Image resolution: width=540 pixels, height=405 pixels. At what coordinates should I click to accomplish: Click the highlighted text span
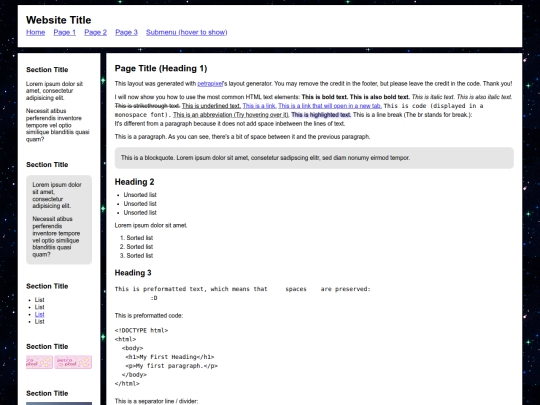[x=321, y=115]
